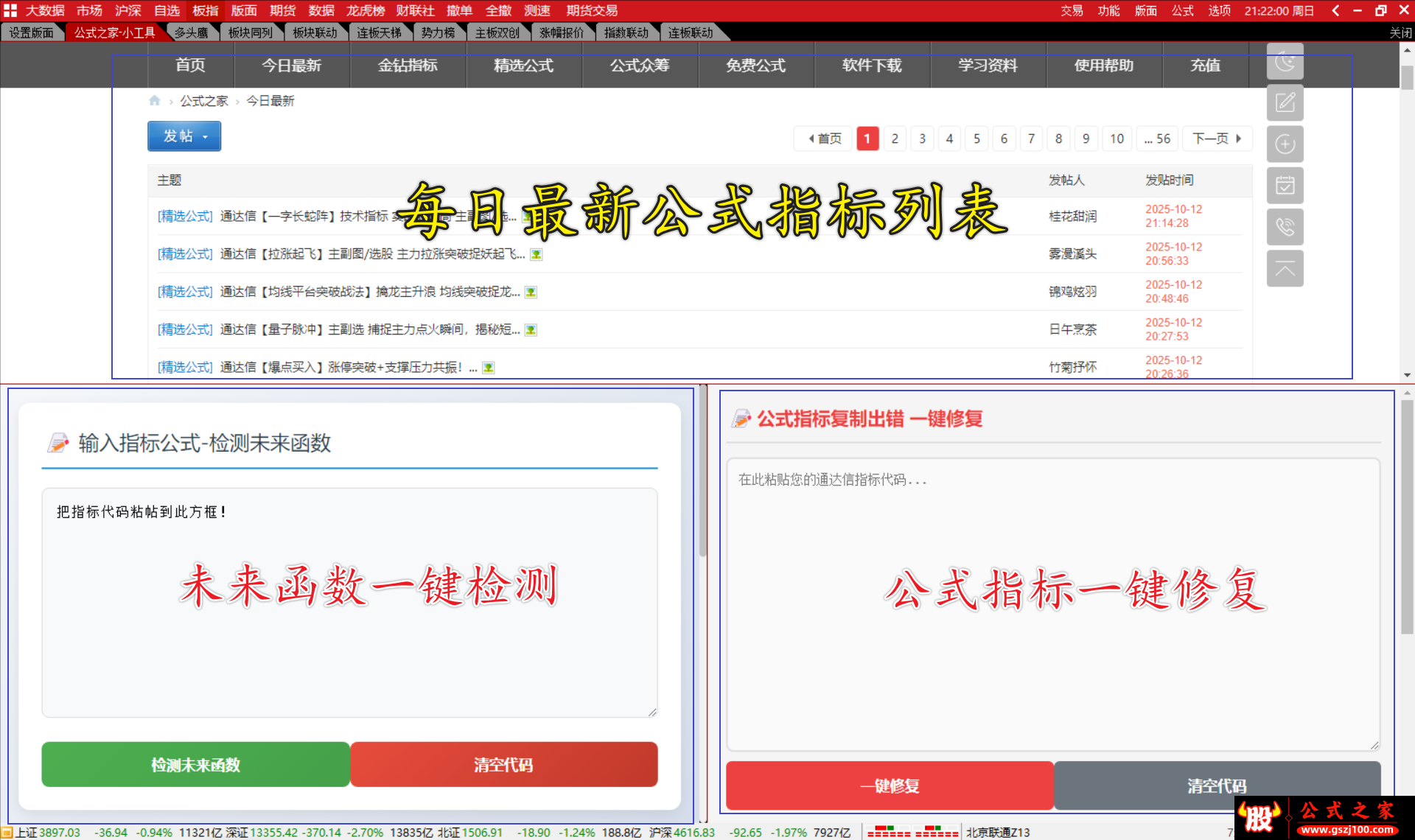Image resolution: width=1415 pixels, height=840 pixels.
Task: Open the 公式 menu in title bar
Action: pyautogui.click(x=1182, y=10)
